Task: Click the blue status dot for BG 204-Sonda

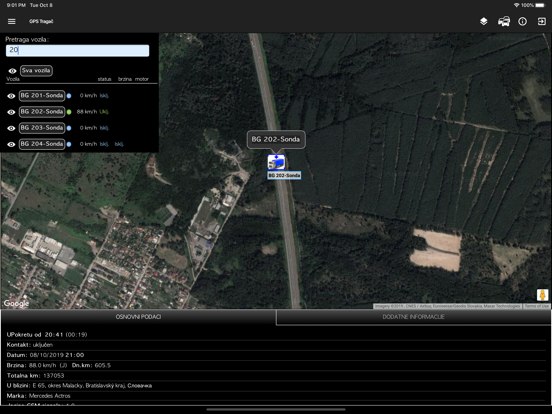Action: [x=69, y=144]
